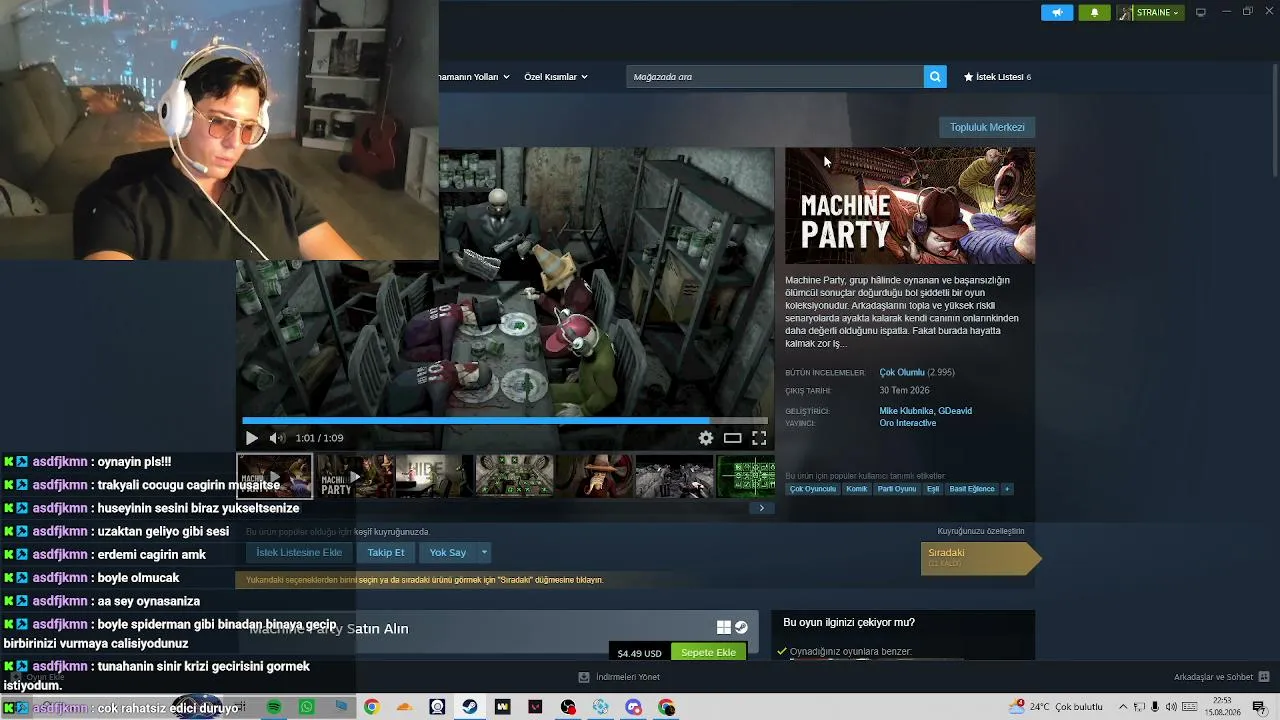The image size is (1280, 720).
Task: Play the game trailer video
Action: [x=251, y=438]
